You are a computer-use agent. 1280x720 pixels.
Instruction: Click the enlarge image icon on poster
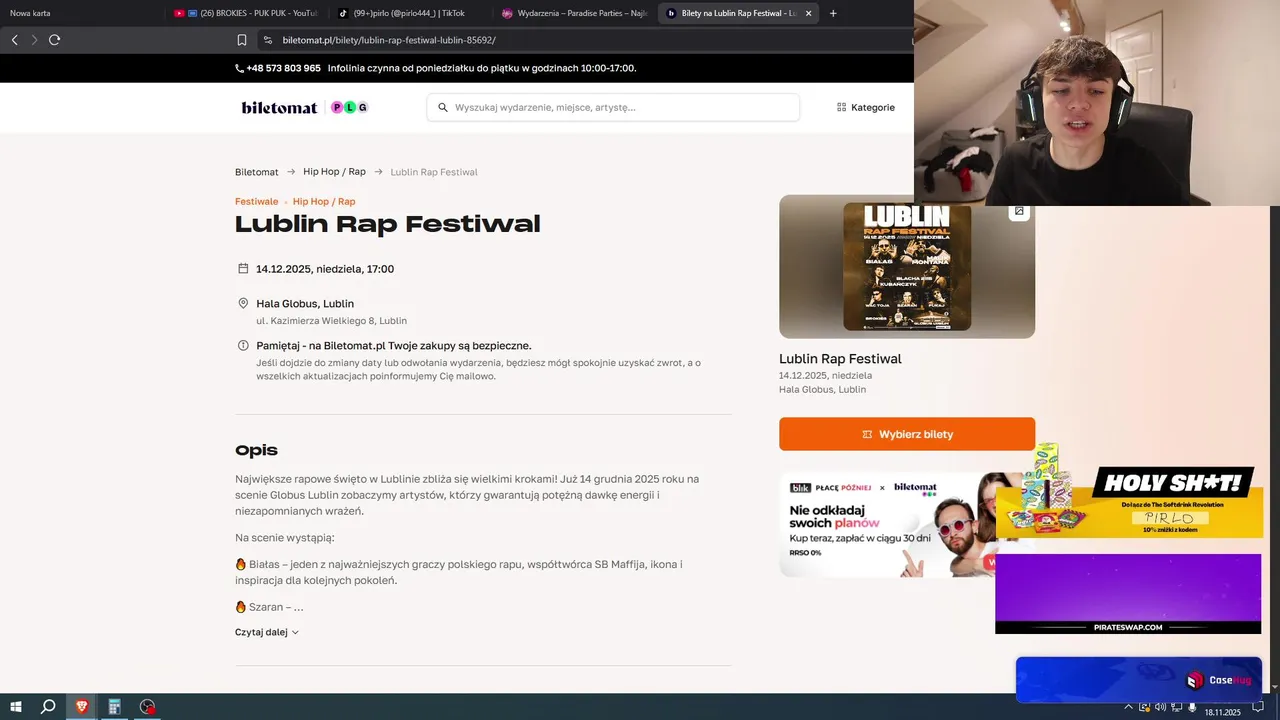[1019, 211]
